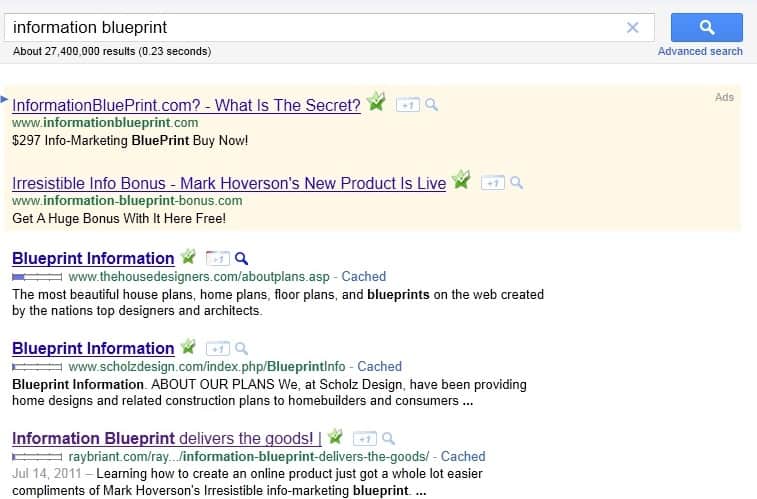This screenshot has height=499, width=757.
Task: Click the +1 button beside the Irresistible Info Bonus ad
Action: 492,183
